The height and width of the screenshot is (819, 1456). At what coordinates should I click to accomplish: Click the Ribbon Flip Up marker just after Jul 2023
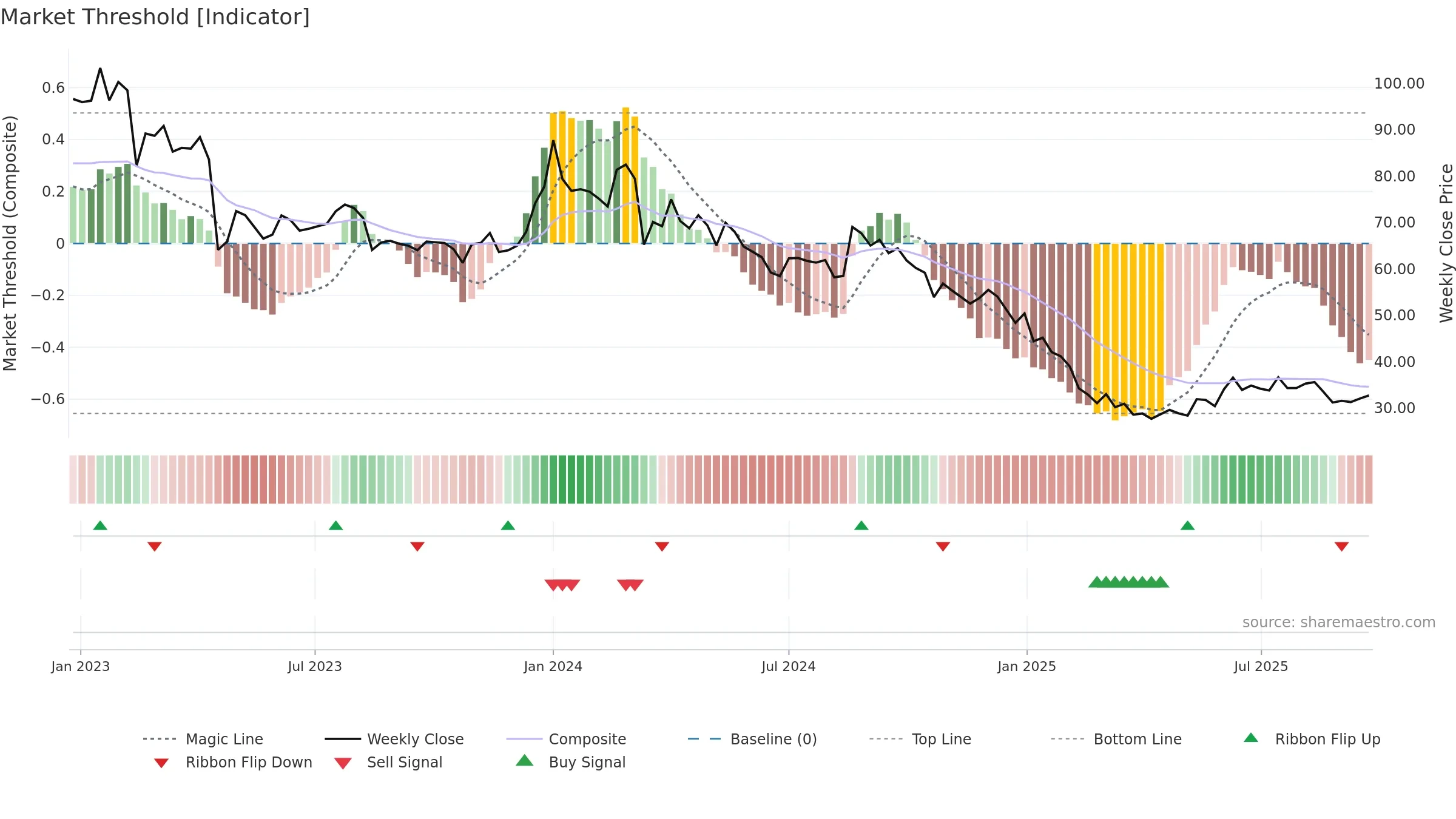click(335, 525)
